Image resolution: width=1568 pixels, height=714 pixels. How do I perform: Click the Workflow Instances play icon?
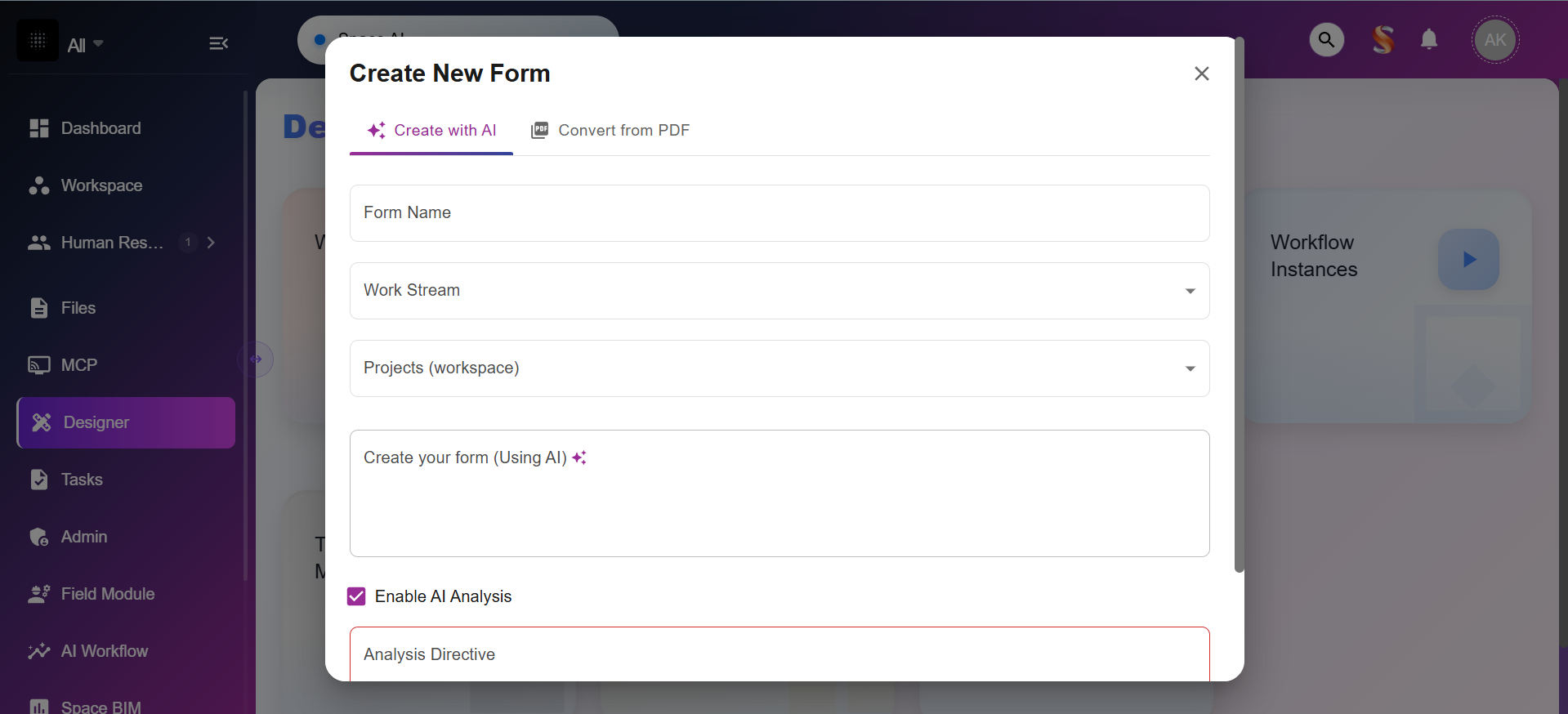tap(1468, 260)
